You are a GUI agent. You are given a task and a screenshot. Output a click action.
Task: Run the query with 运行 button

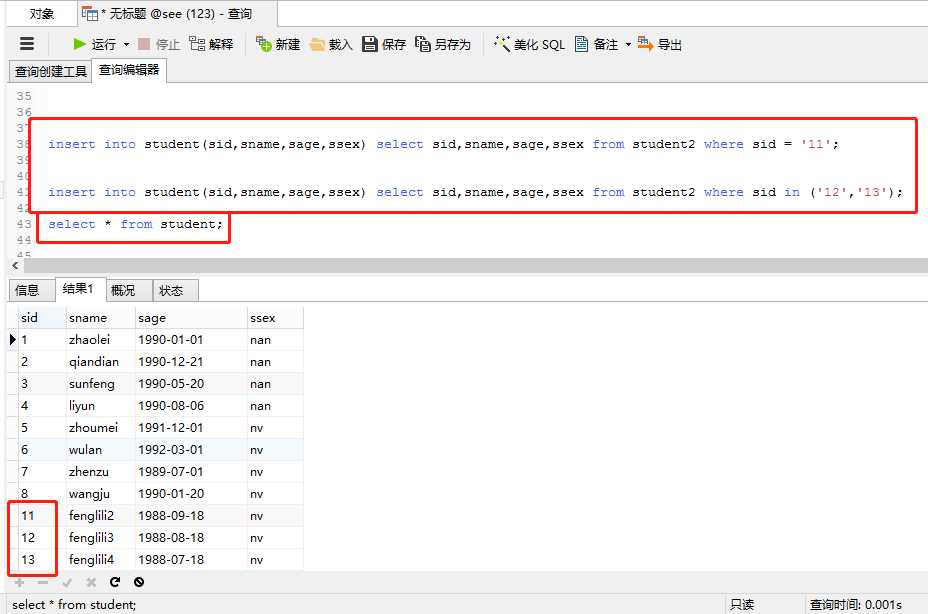(x=95, y=44)
